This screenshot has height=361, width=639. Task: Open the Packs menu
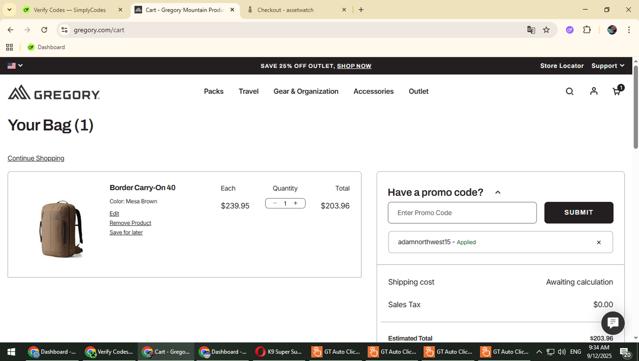[214, 91]
